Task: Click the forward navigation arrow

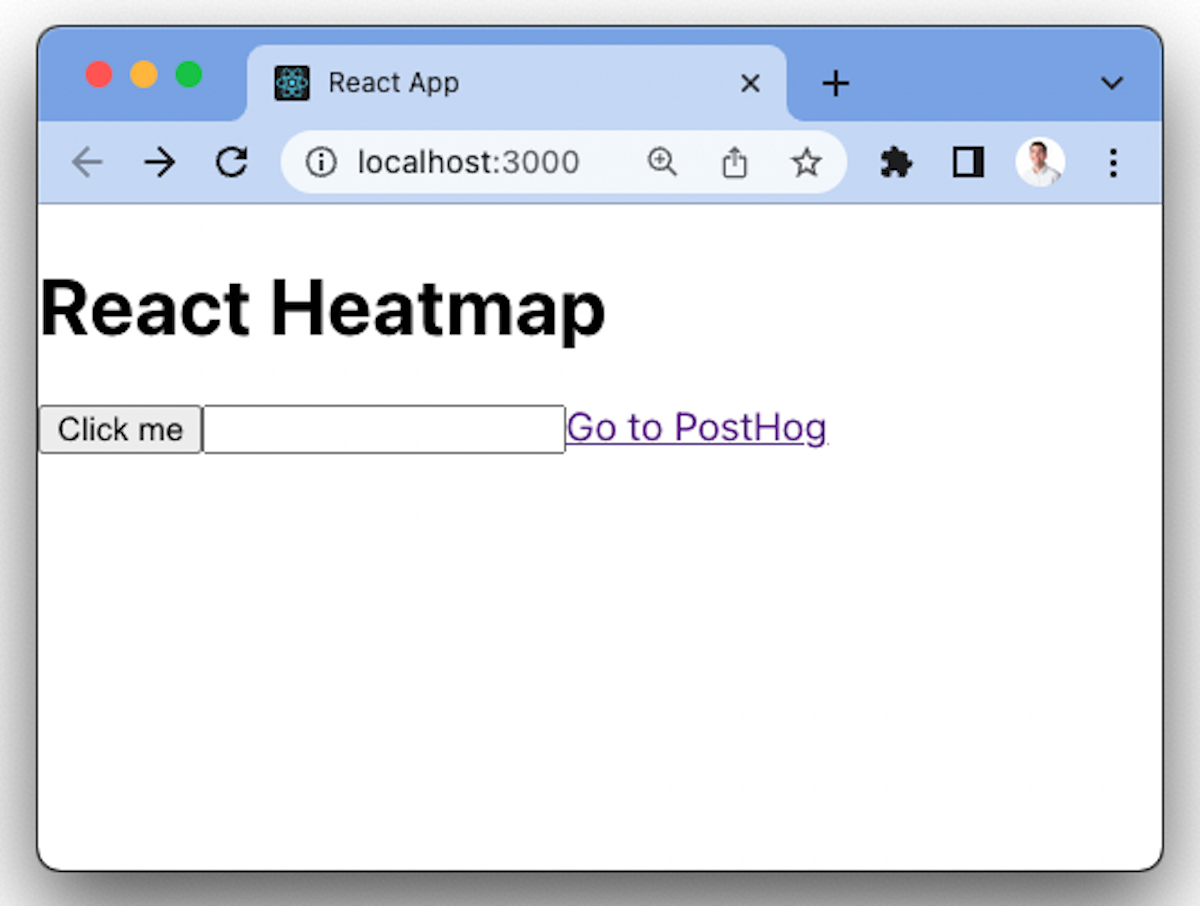Action: click(159, 162)
